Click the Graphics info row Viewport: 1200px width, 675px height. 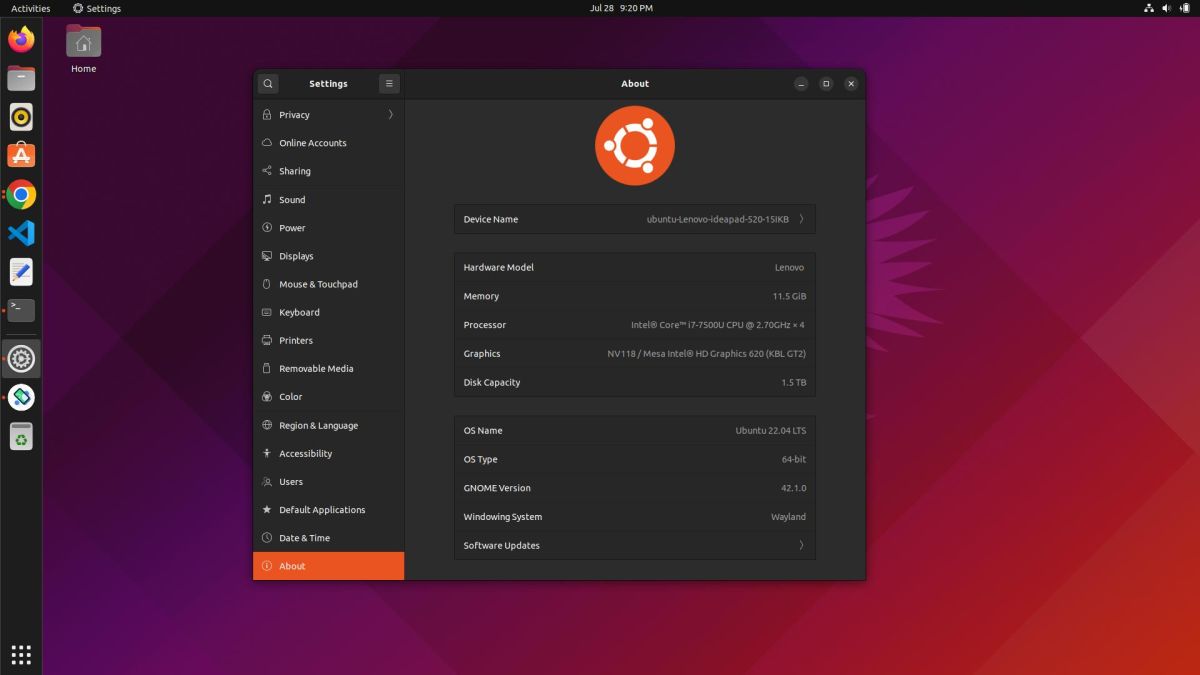pyautogui.click(x=635, y=353)
